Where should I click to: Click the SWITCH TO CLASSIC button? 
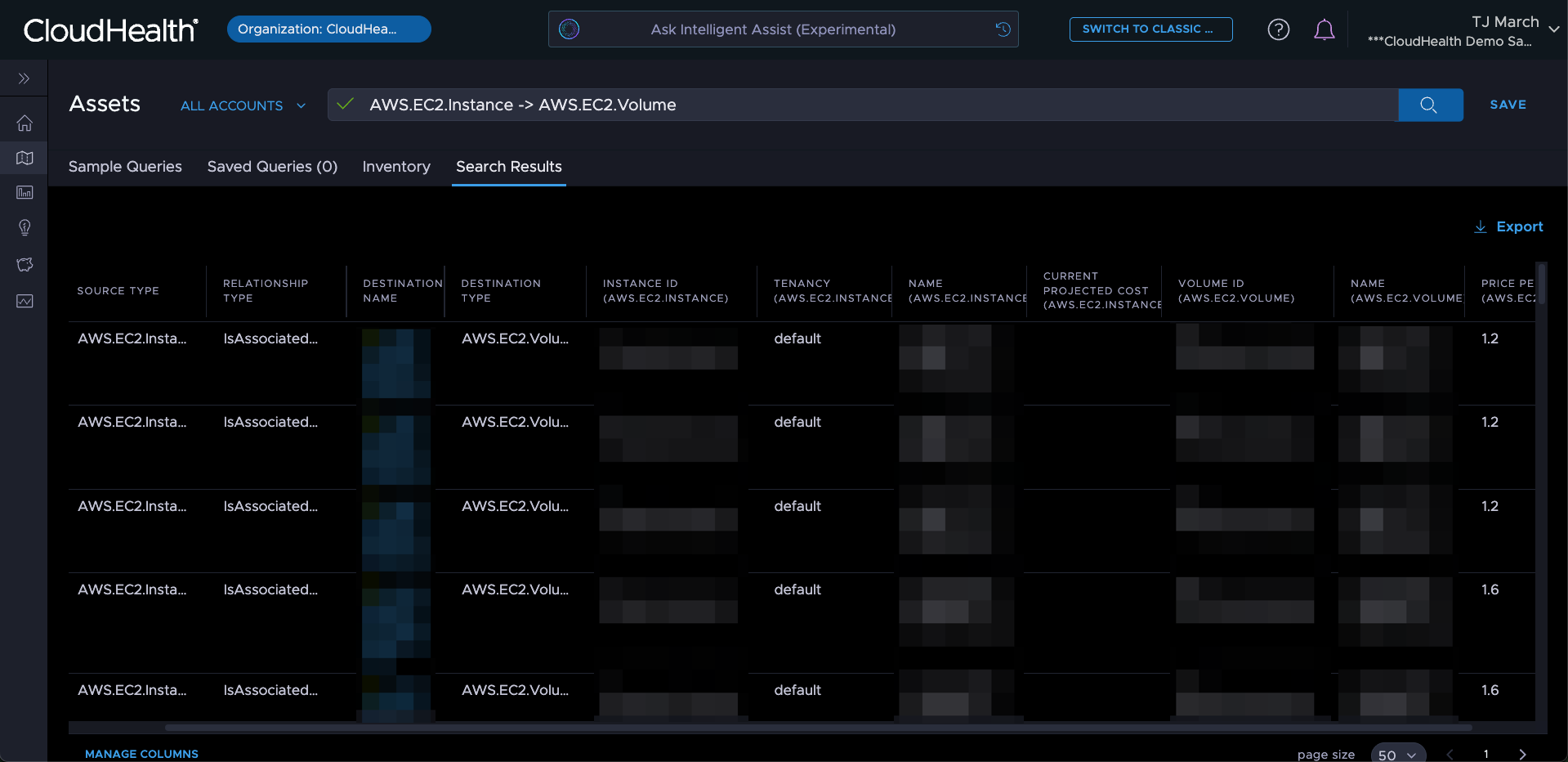[1150, 29]
